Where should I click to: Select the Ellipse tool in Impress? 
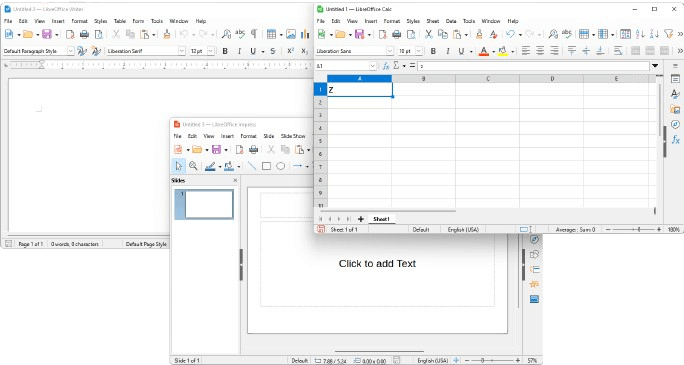click(x=280, y=166)
